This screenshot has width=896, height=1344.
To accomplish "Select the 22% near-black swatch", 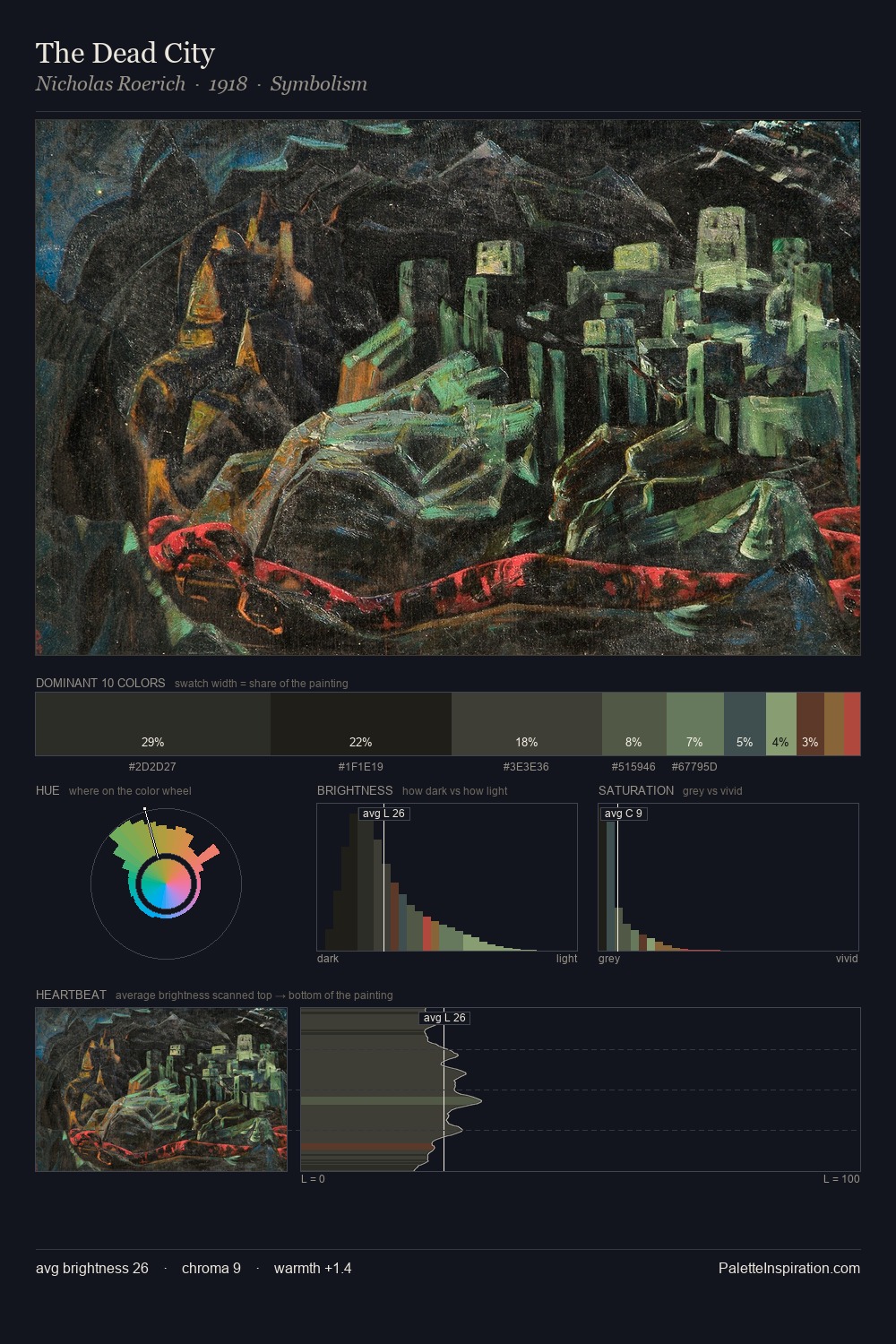I will click(x=361, y=723).
